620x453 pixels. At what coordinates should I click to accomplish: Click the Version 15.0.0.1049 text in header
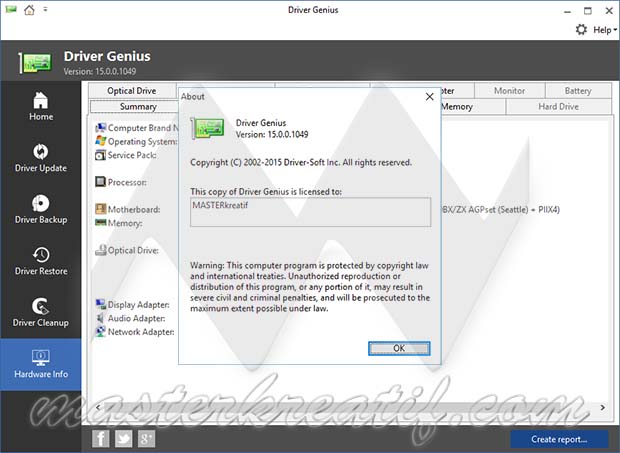(100, 71)
